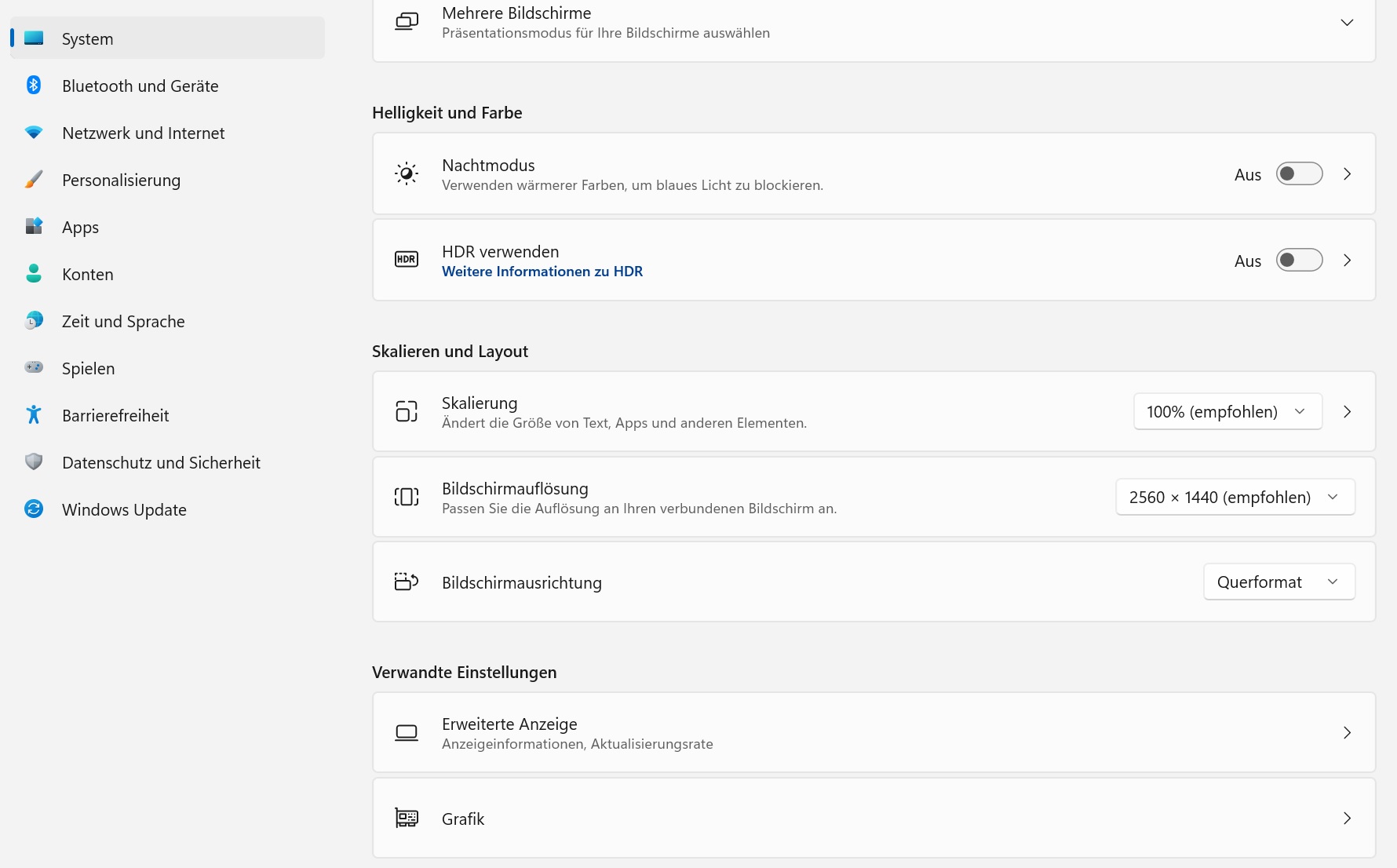Open the Querformat orientation dropdown
Screen dimensions: 1397x868
1278,582
